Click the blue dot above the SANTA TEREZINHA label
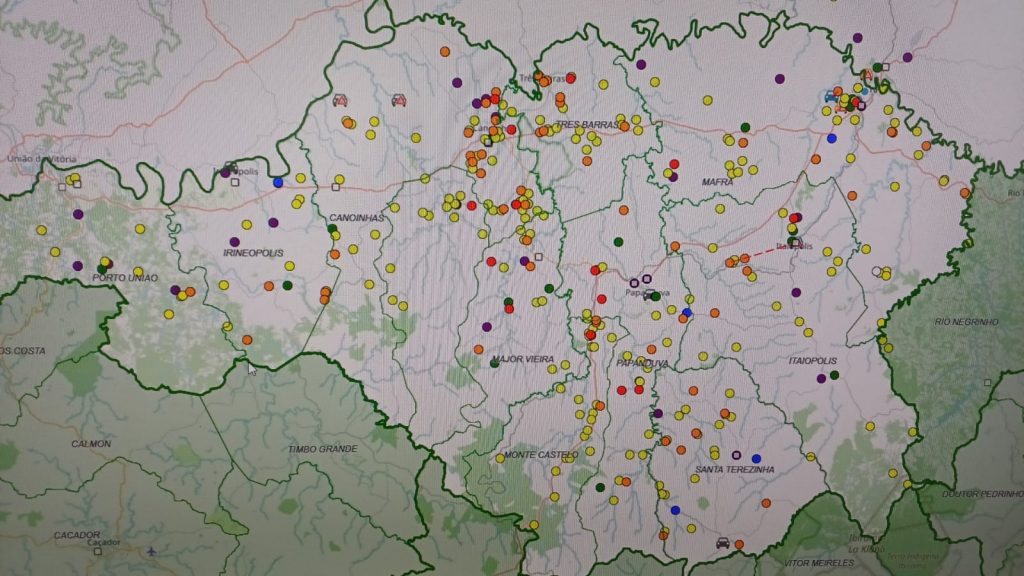 click(756, 459)
